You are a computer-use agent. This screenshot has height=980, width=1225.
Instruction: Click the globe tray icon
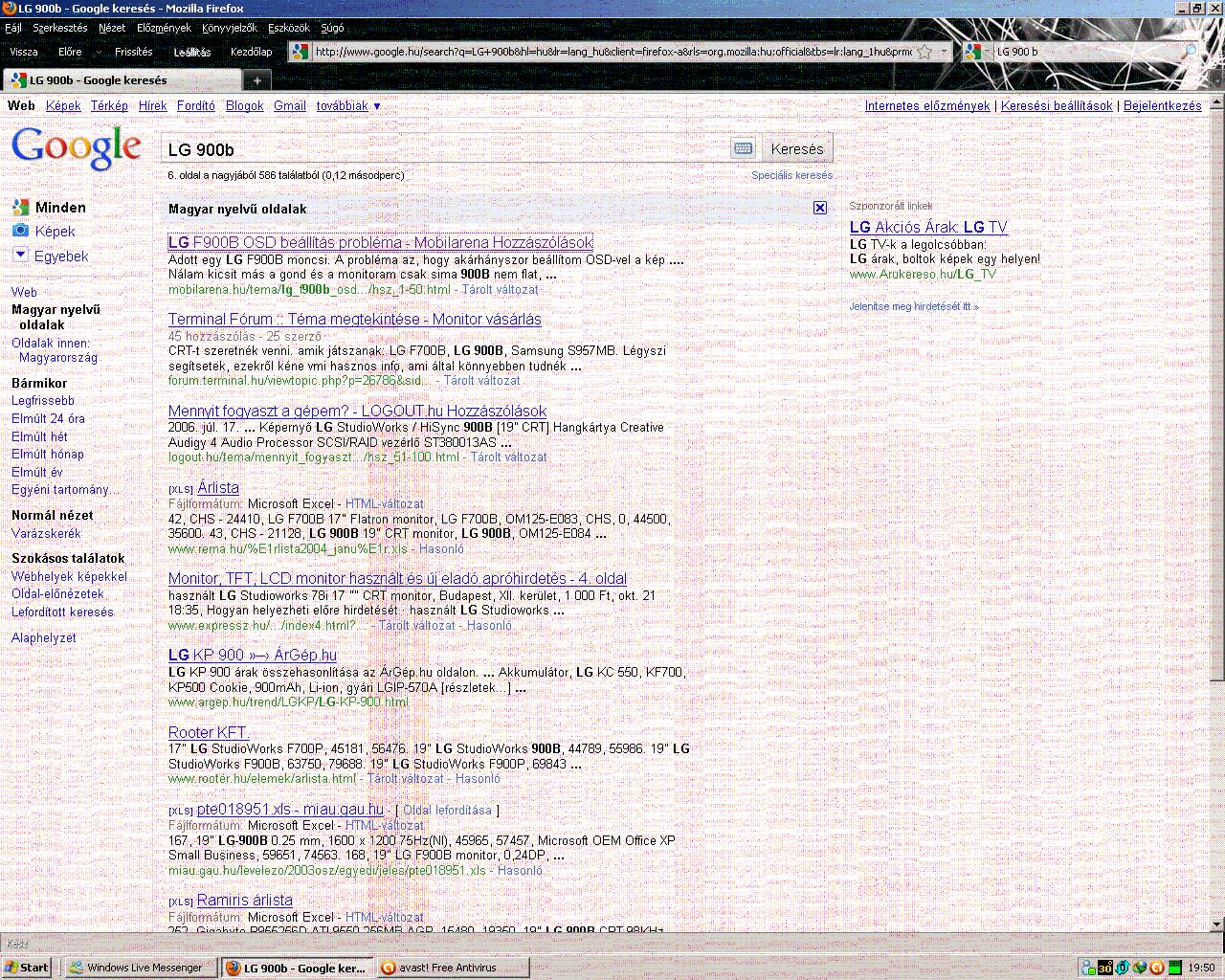[x=1140, y=968]
